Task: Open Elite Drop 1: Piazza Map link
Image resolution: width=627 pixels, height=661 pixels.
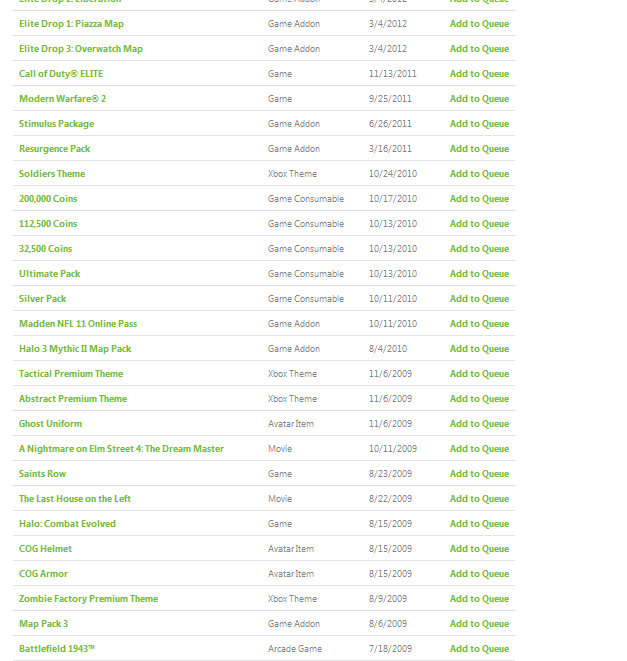Action: coord(71,24)
